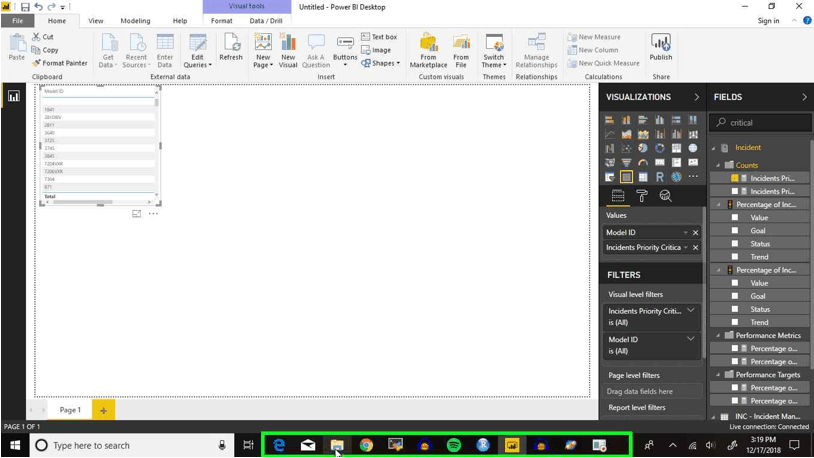This screenshot has height=458, width=814.
Task: Open the Format tab under Visual tools
Action: 222,21
